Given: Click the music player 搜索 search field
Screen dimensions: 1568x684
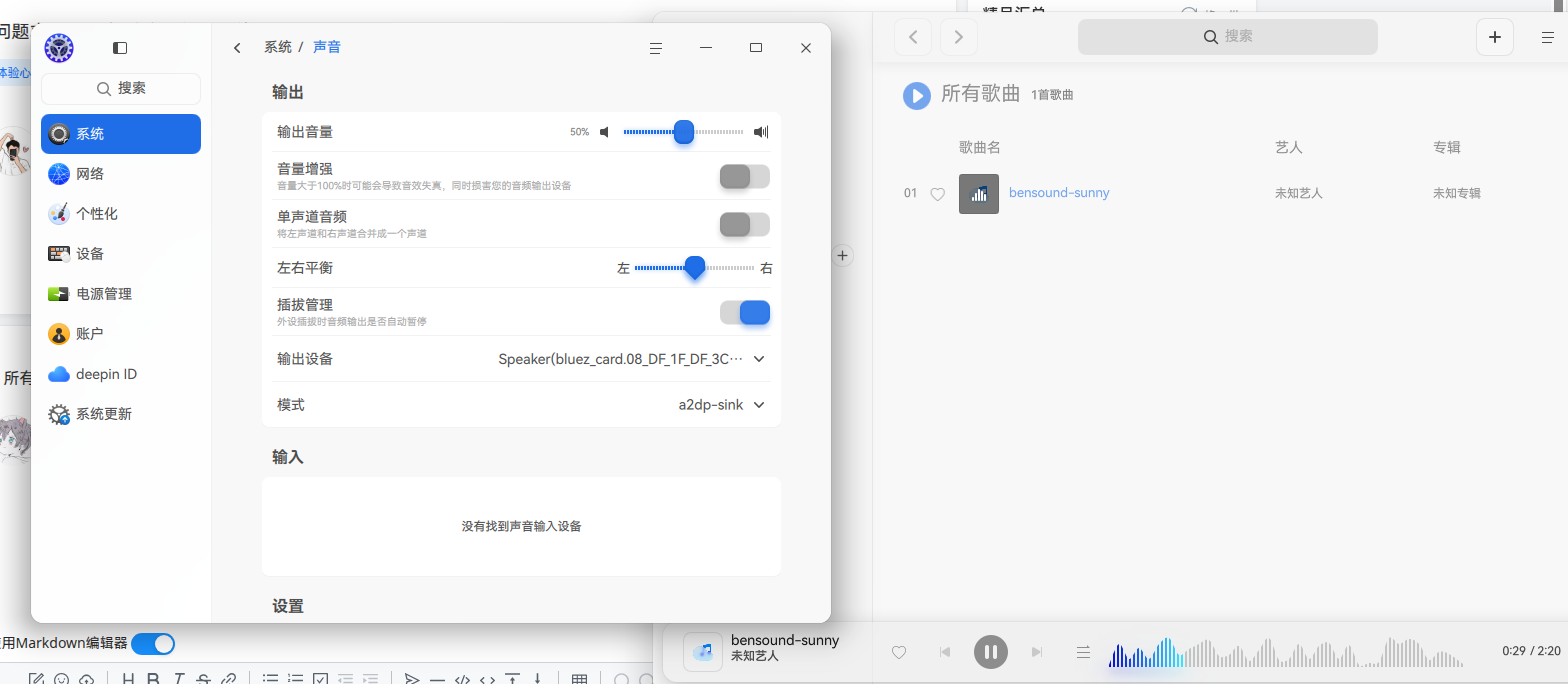Looking at the screenshot, I should click(1227, 37).
